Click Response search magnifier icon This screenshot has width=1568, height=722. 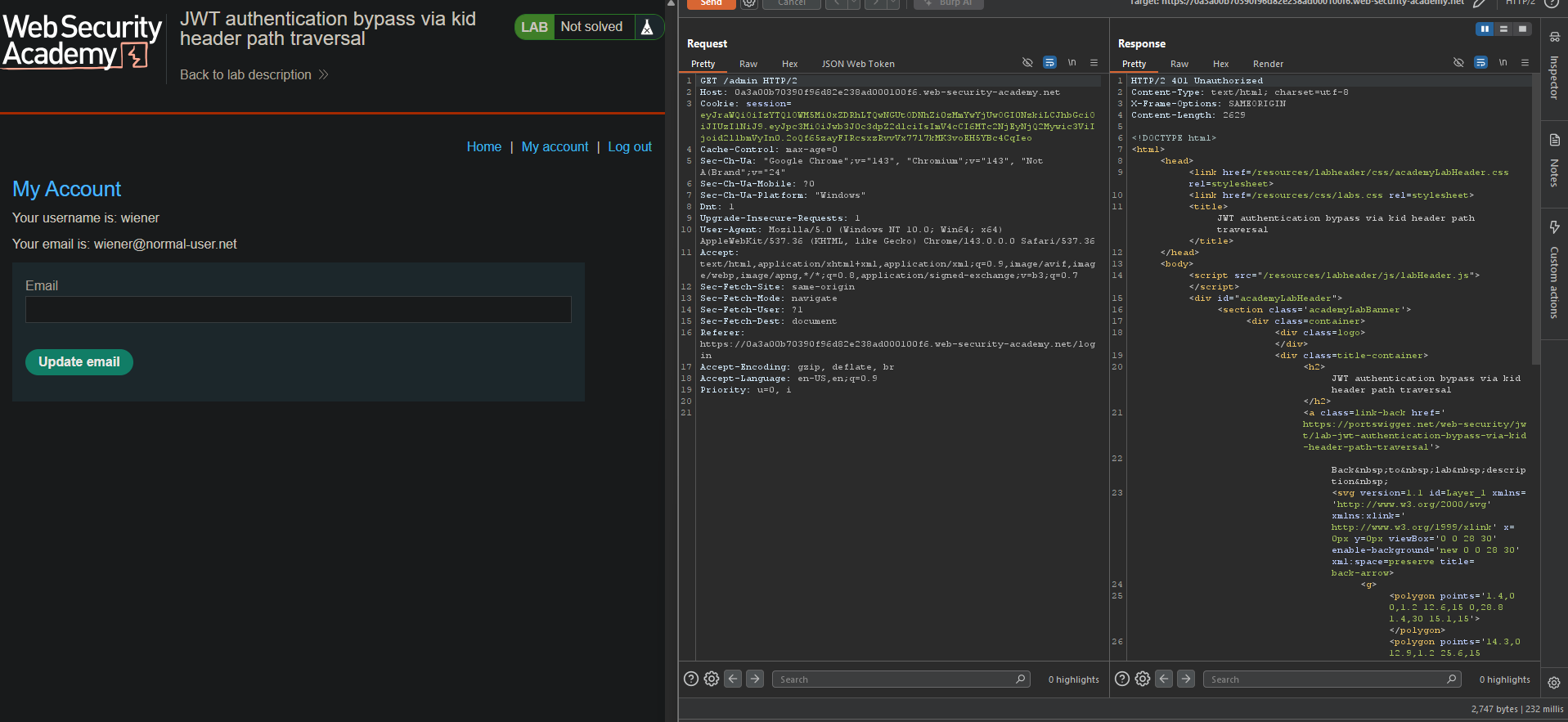(1451, 679)
